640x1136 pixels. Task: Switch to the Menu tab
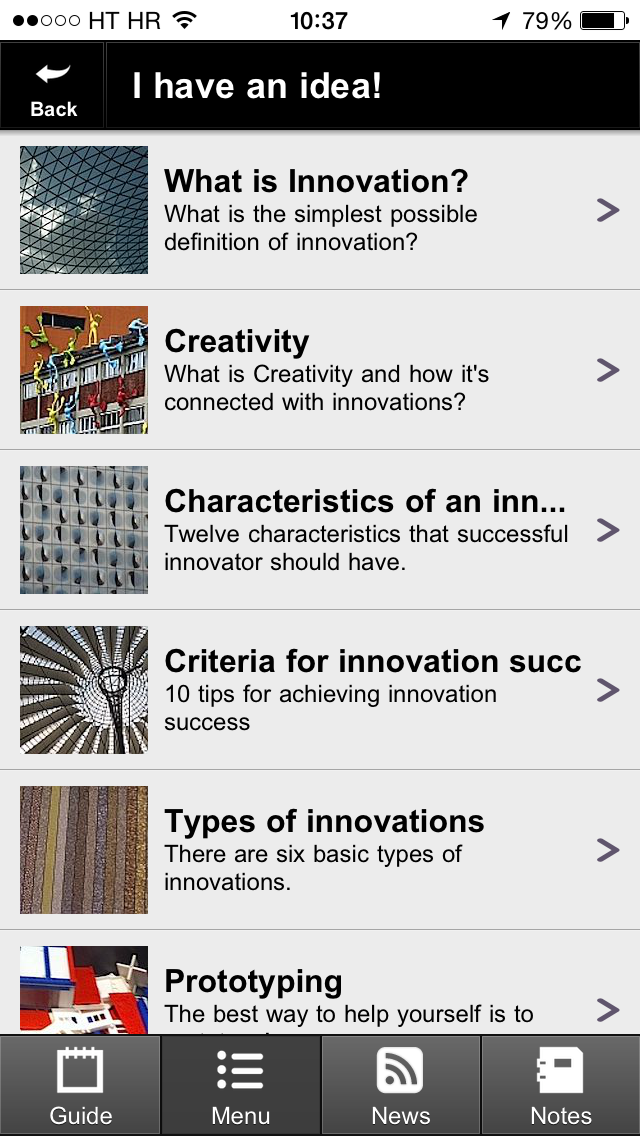[240, 1085]
